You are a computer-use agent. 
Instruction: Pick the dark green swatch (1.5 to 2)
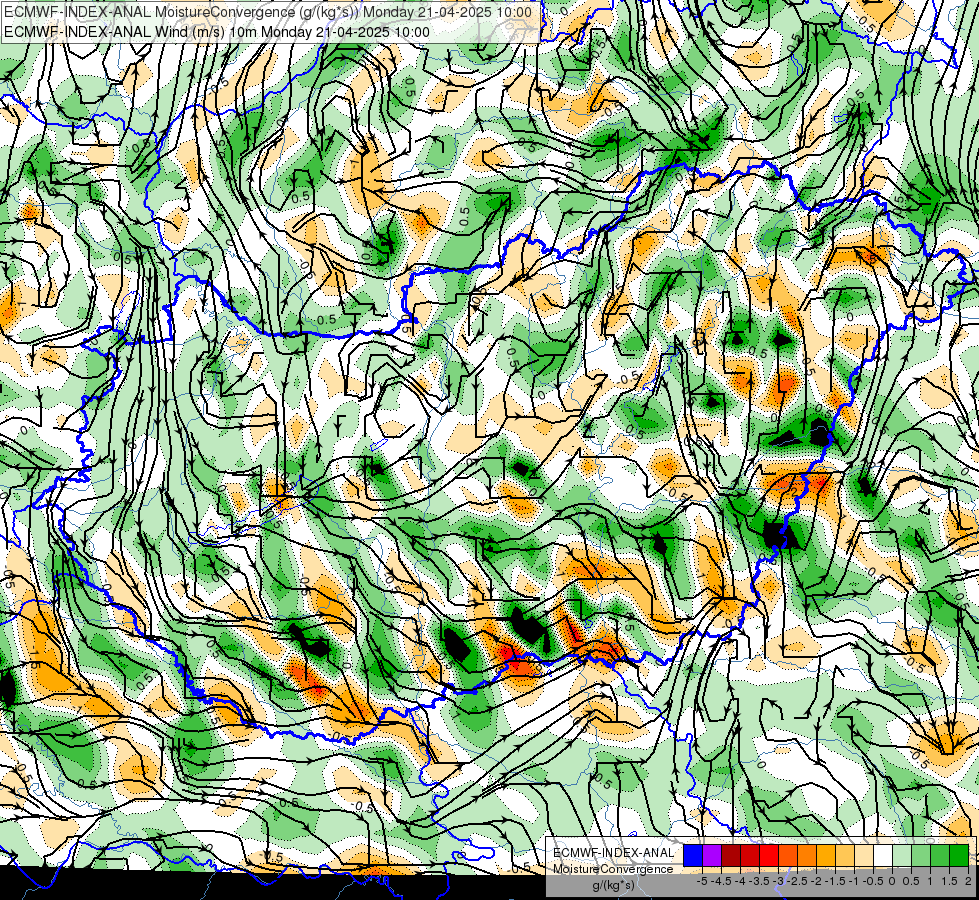(x=958, y=855)
